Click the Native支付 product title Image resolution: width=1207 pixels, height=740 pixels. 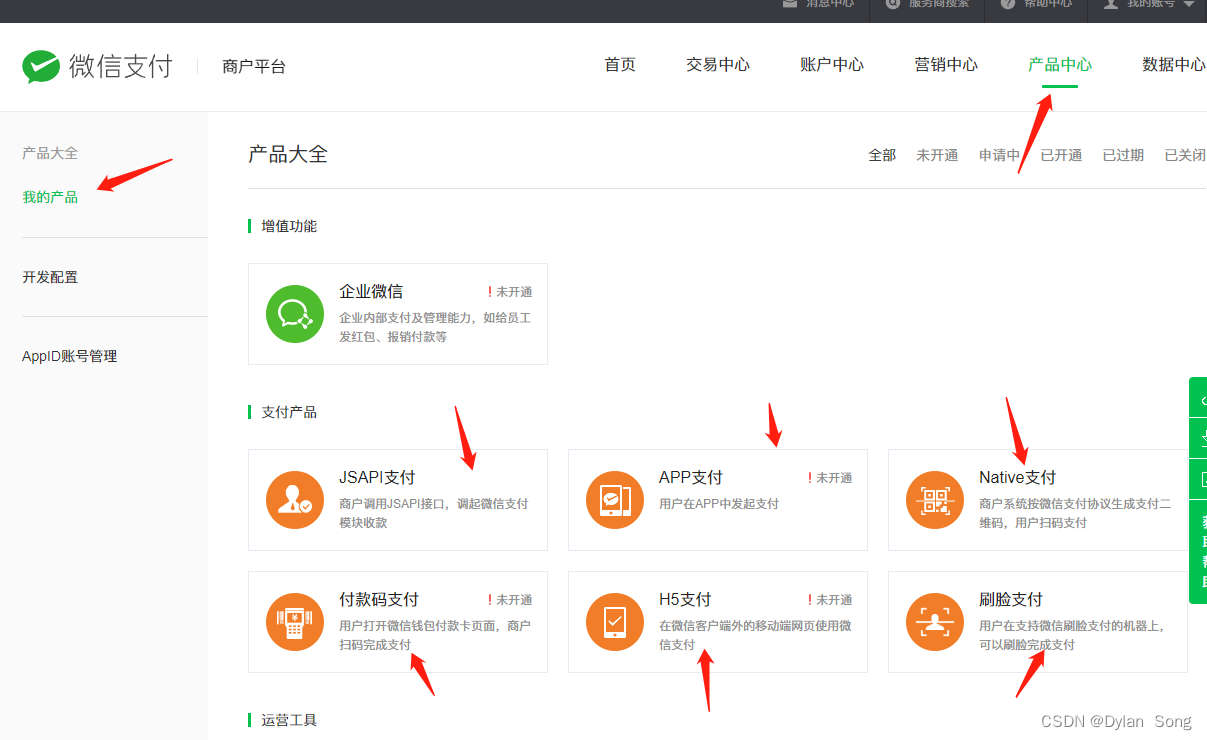click(1017, 478)
